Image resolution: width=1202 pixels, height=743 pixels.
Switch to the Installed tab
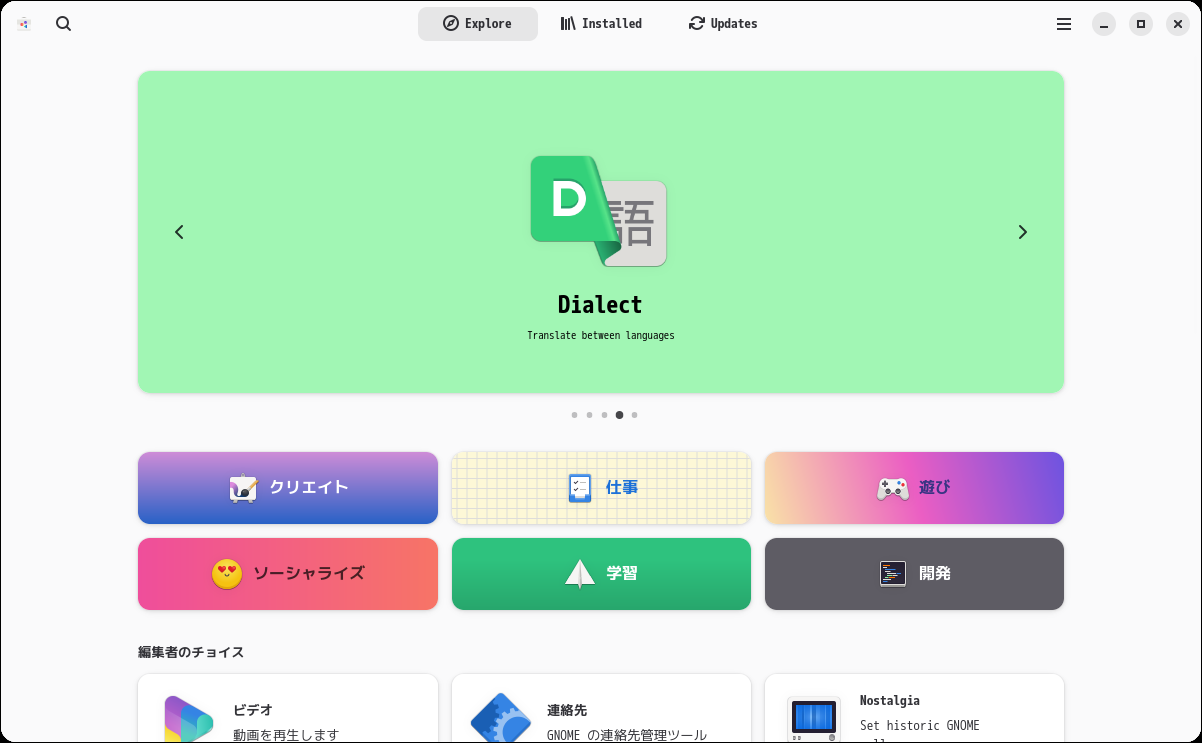pos(601,24)
